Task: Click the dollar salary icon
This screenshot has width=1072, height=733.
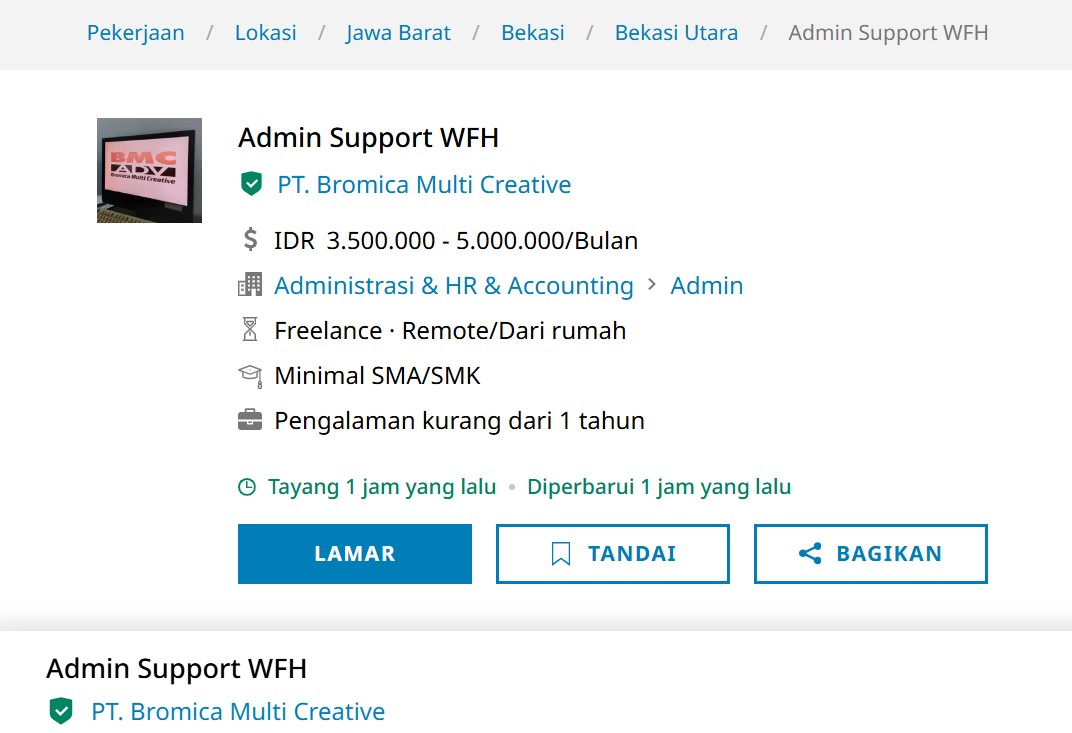Action: [250, 239]
